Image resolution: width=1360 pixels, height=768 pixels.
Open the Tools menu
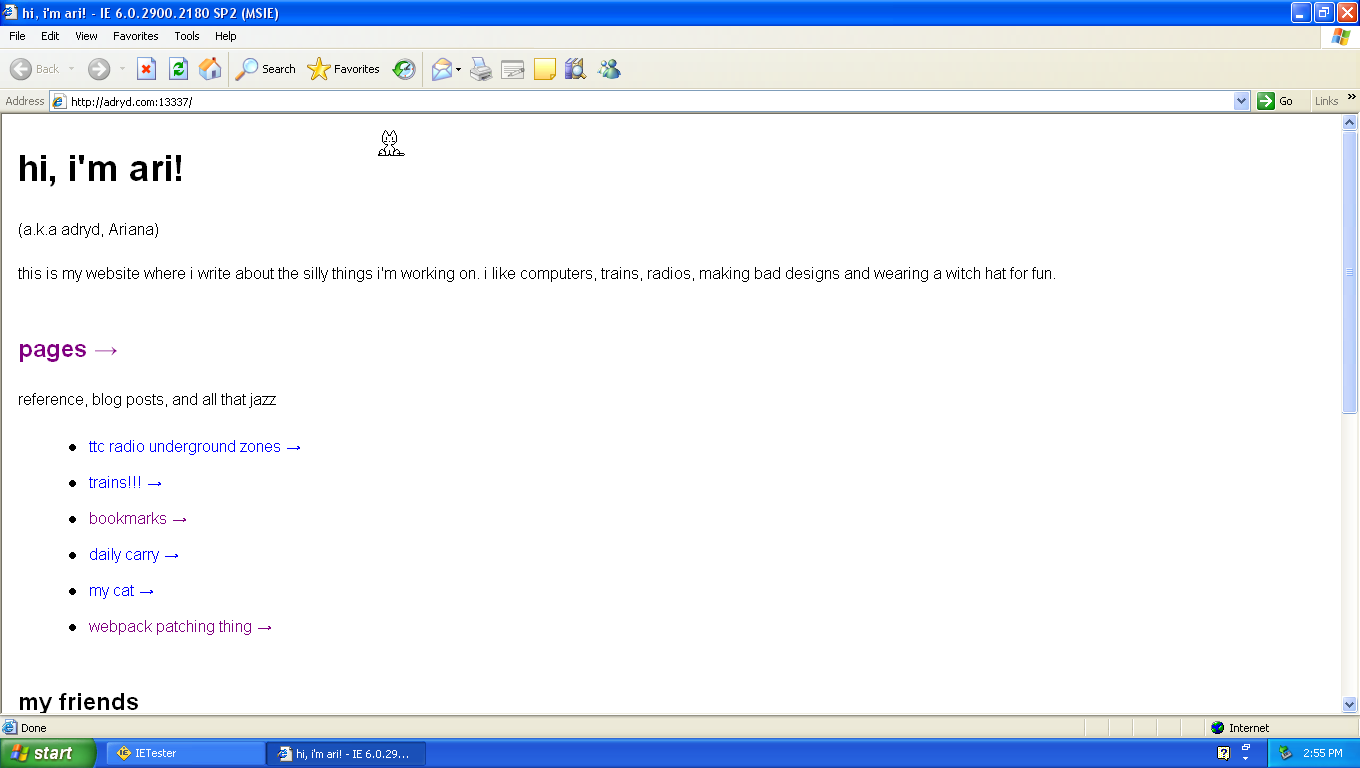point(186,35)
